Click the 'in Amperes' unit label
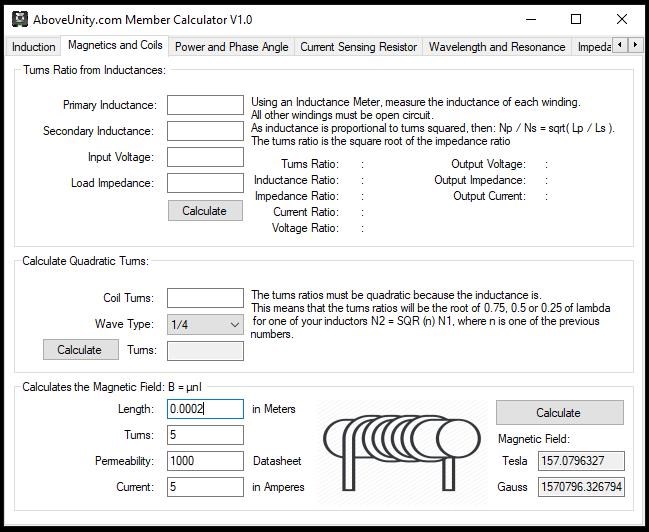This screenshot has height=532, width=649. coord(278,487)
